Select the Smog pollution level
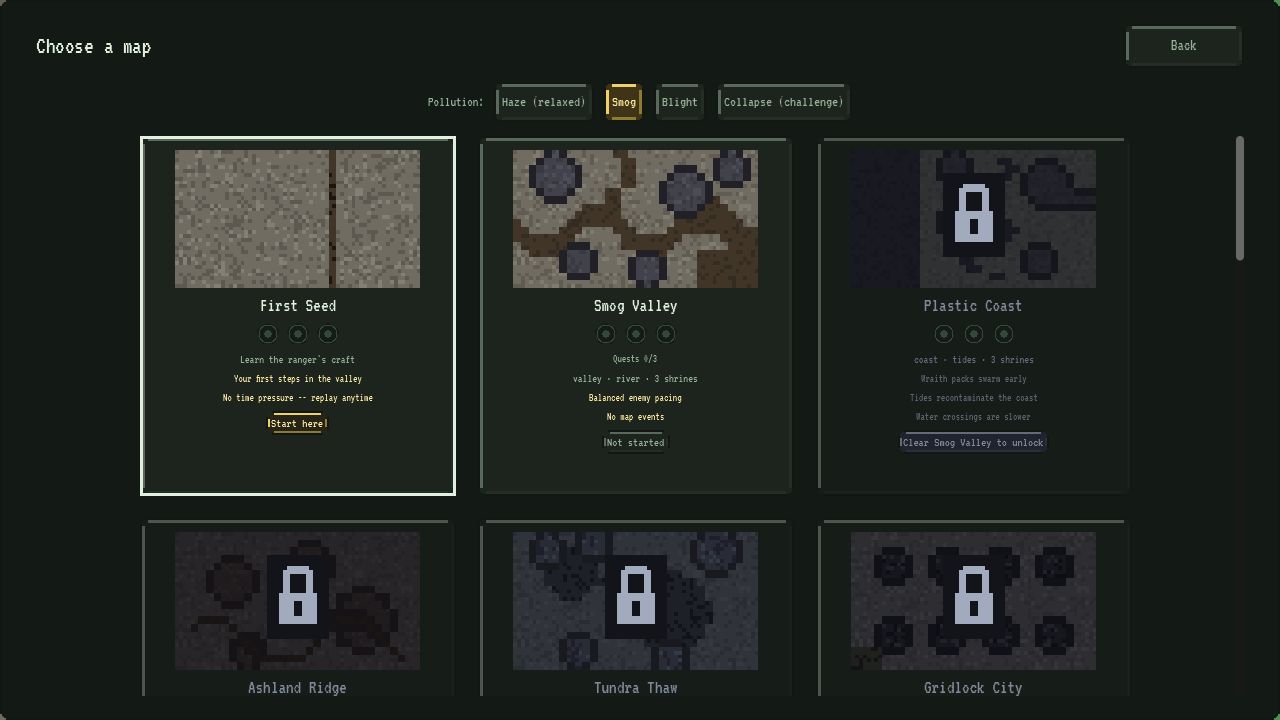The height and width of the screenshot is (720, 1280). [623, 102]
